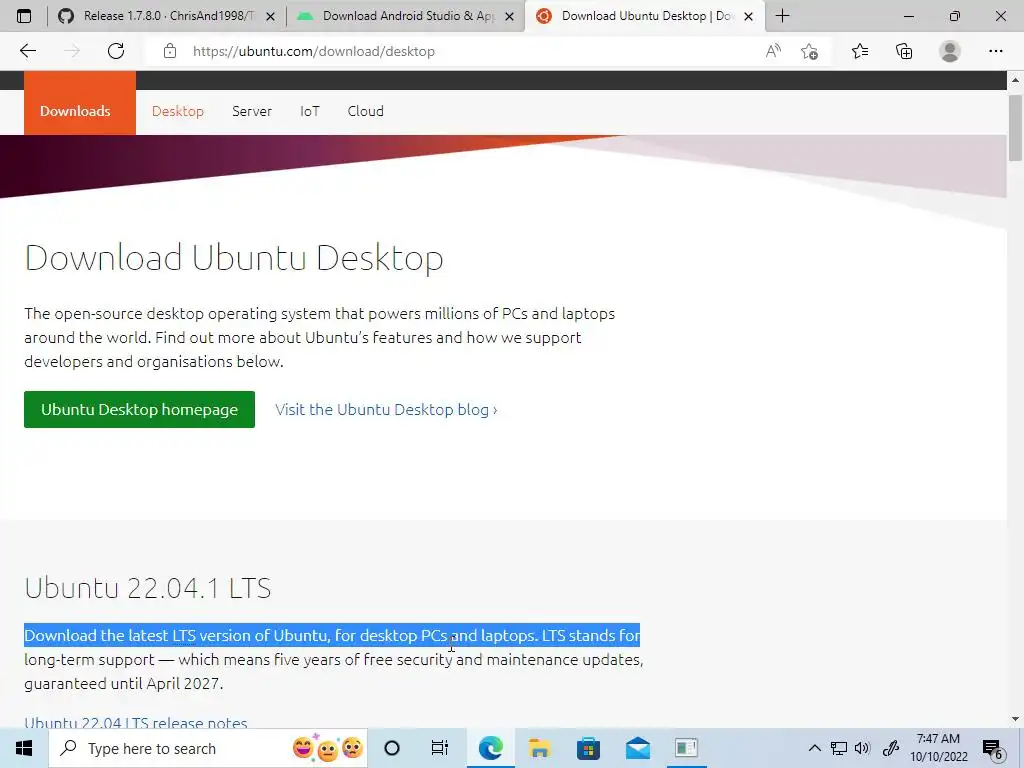The height and width of the screenshot is (768, 1024).
Task: Click the highlighted 'Download the latest LTS version' text
Action: coord(332,635)
